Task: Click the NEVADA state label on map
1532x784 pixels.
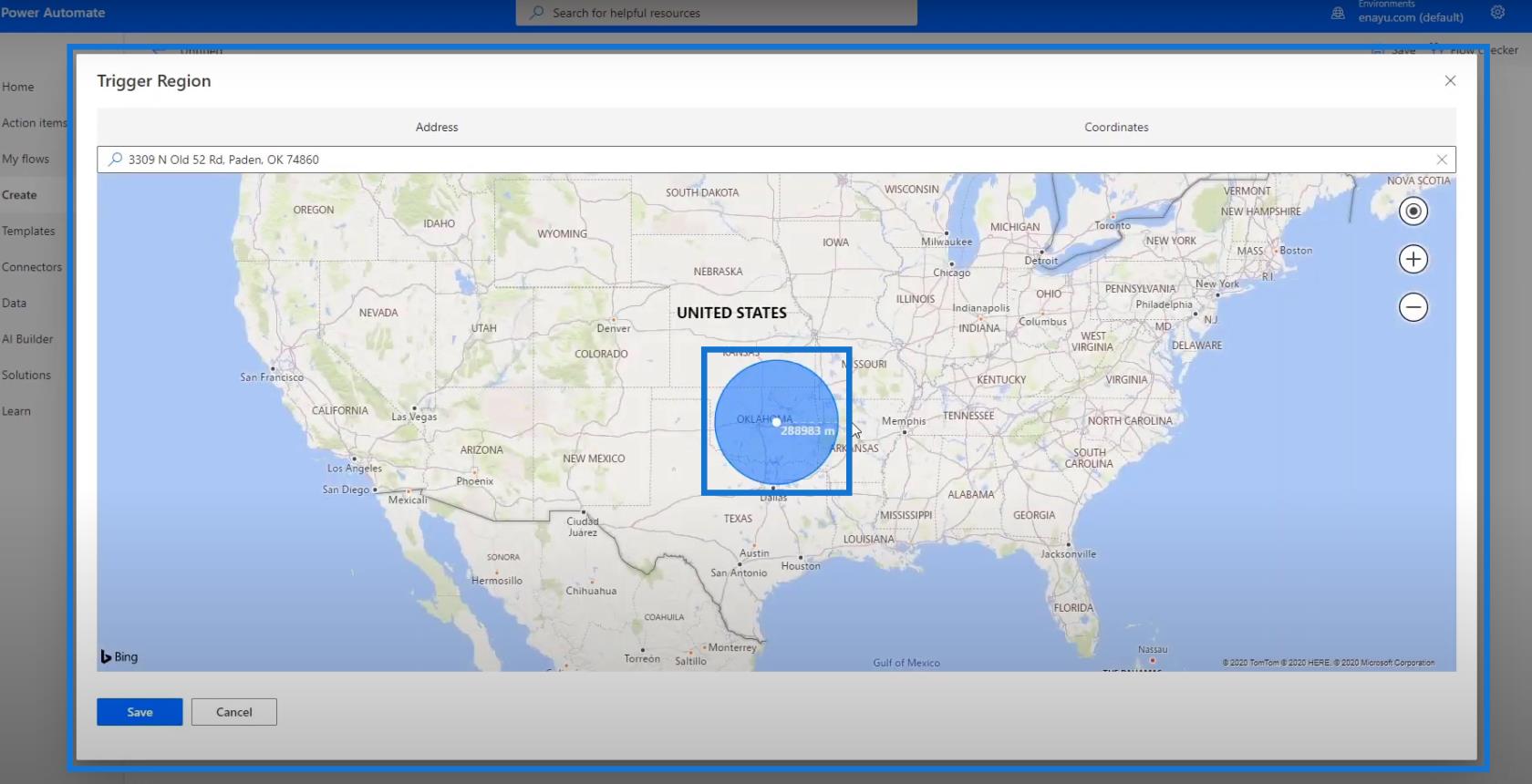Action: coord(378,313)
